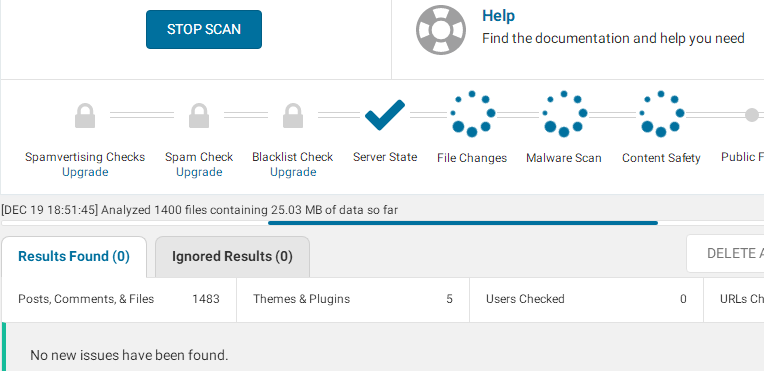Click the File Changes spinner icon

tap(472, 114)
